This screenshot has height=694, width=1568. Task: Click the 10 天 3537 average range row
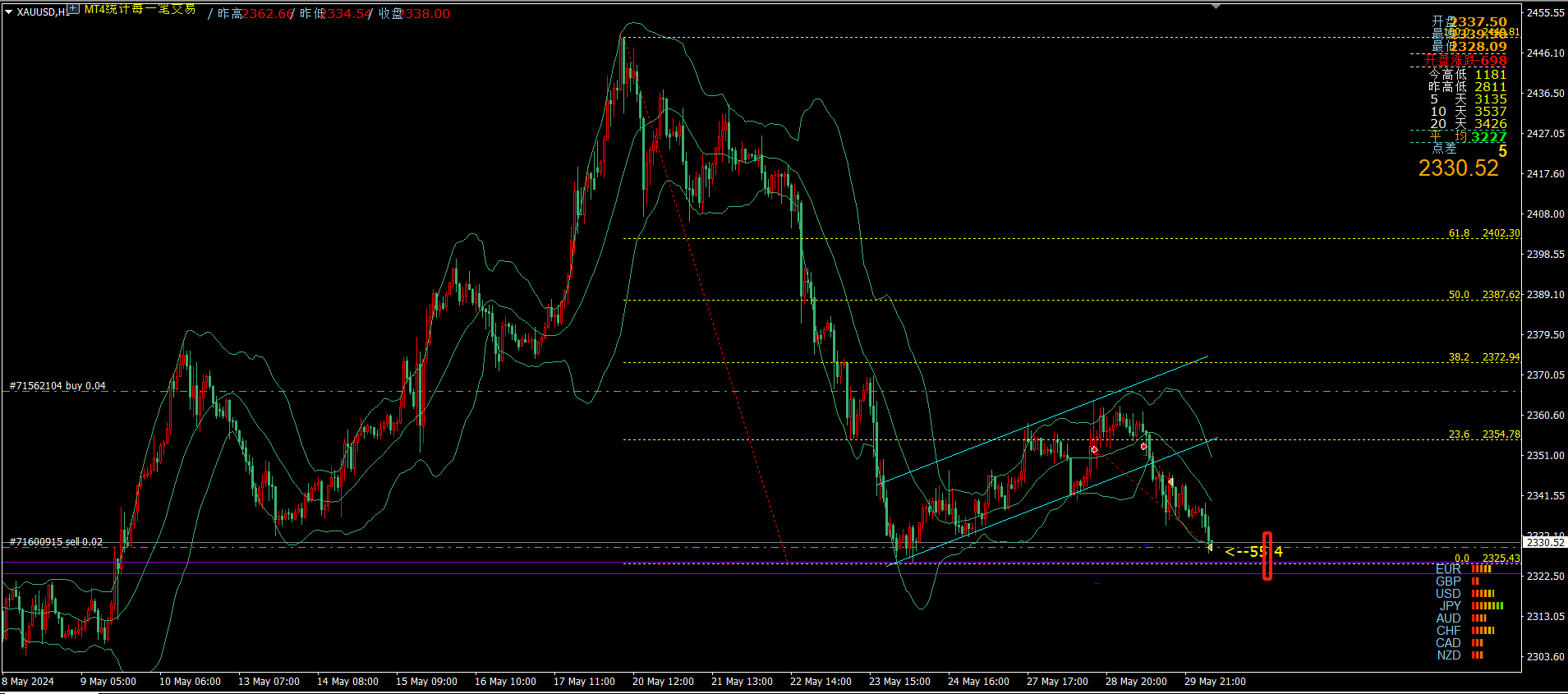coord(1469,112)
